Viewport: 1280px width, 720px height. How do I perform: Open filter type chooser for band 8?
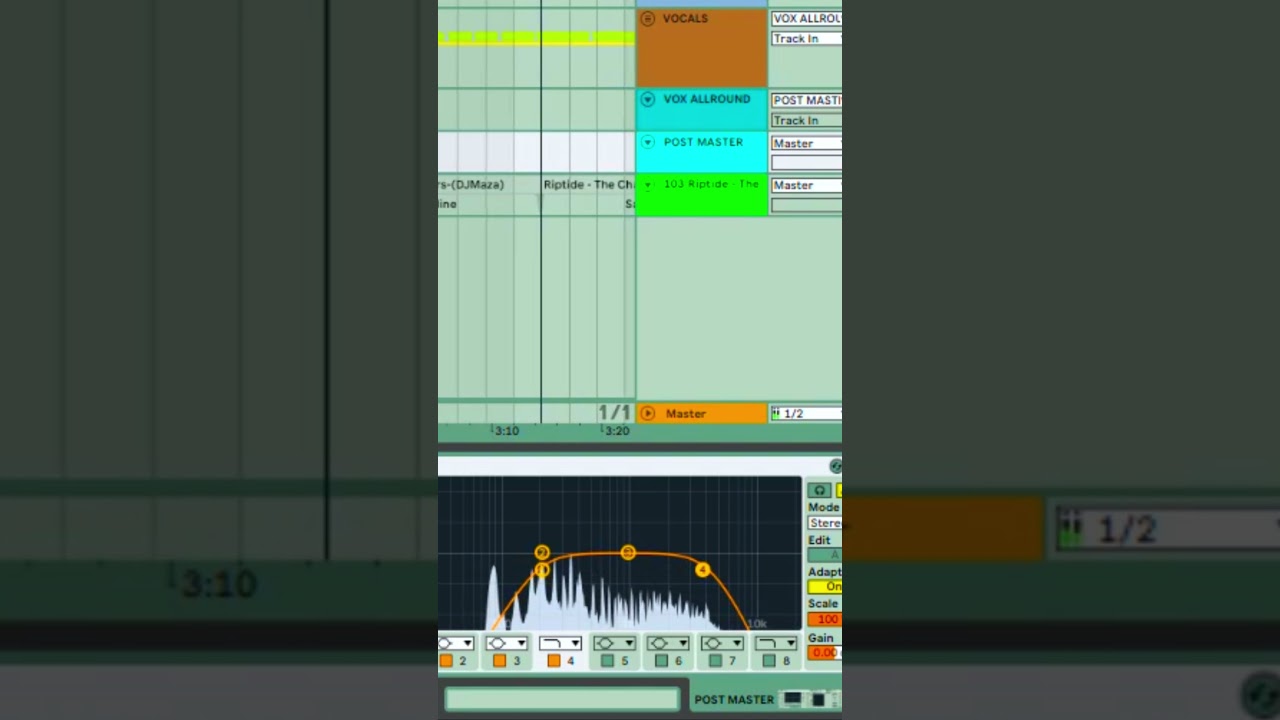[x=776, y=643]
